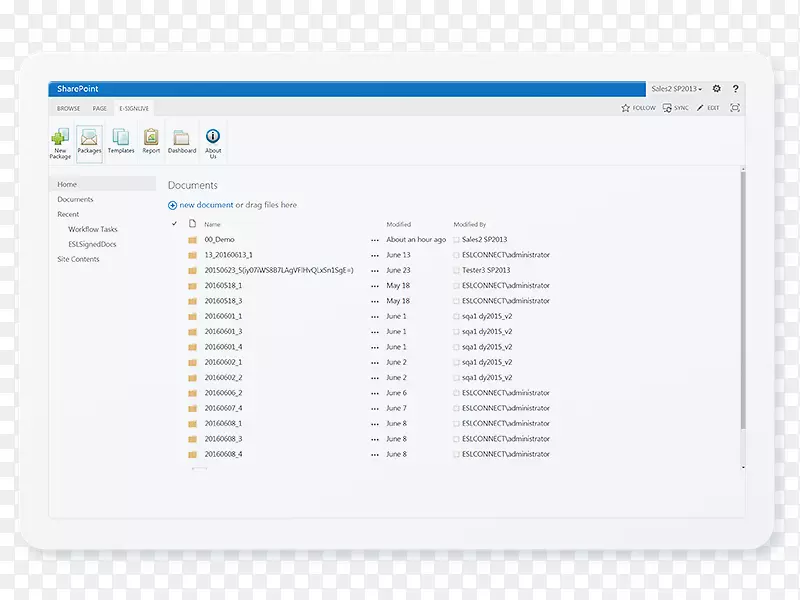Image resolution: width=800 pixels, height=600 pixels.
Task: Toggle Follow for this site
Action: [639, 107]
